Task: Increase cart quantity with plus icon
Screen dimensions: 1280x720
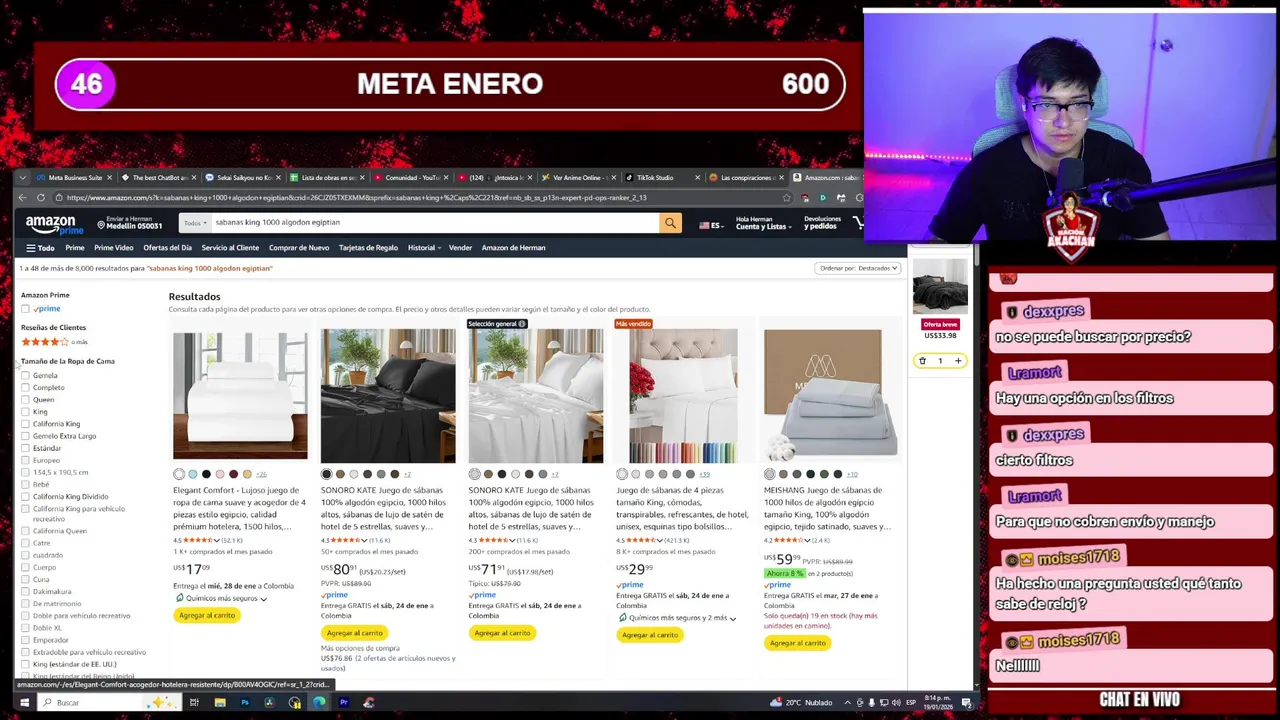Action: click(x=958, y=361)
